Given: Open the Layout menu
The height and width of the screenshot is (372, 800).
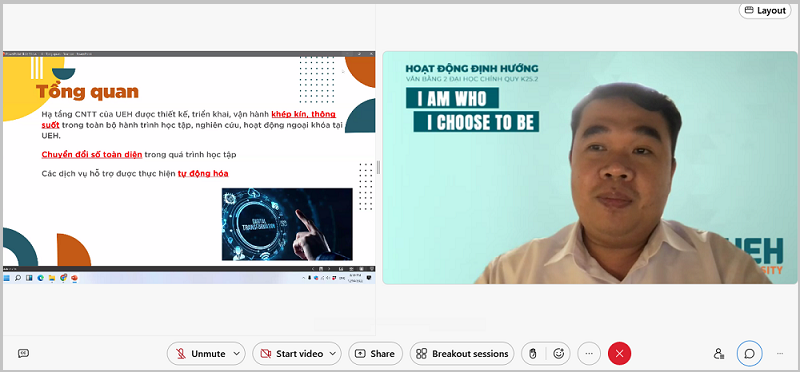Looking at the screenshot, I should tap(765, 10).
